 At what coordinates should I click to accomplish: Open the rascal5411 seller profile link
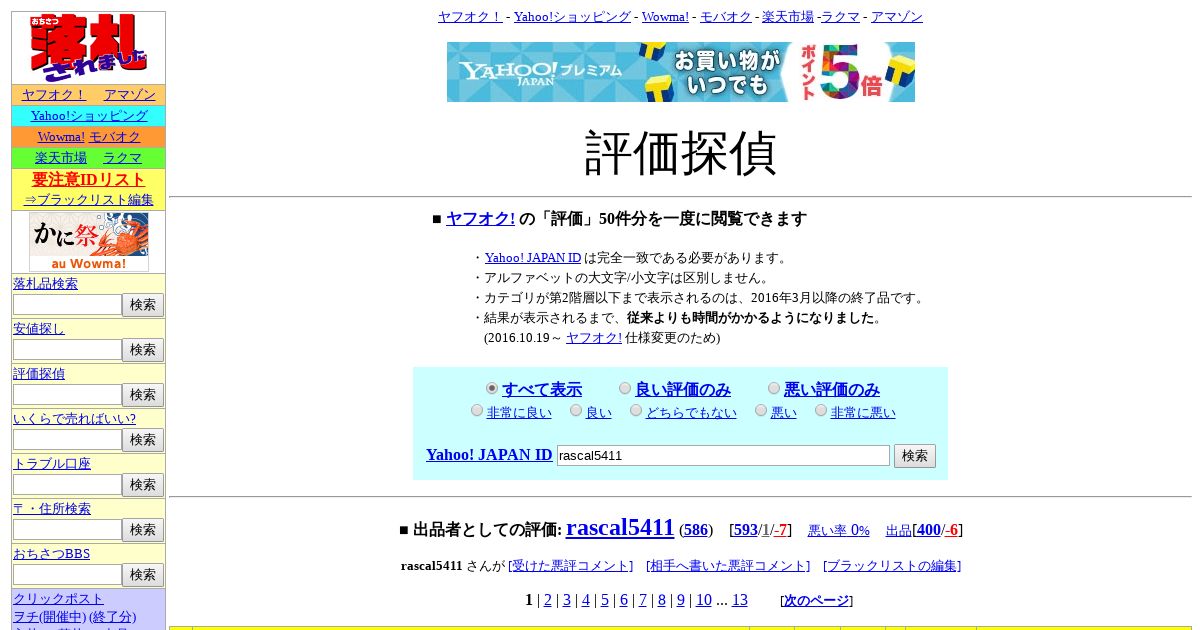point(620,527)
